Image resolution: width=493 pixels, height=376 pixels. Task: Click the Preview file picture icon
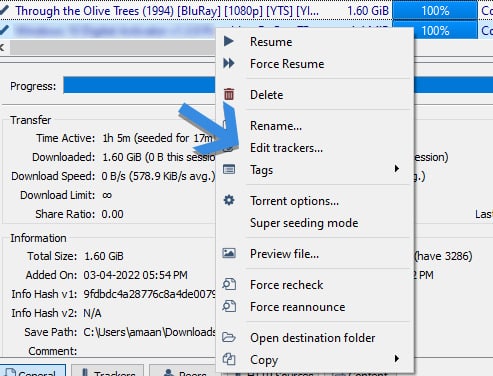point(229,253)
